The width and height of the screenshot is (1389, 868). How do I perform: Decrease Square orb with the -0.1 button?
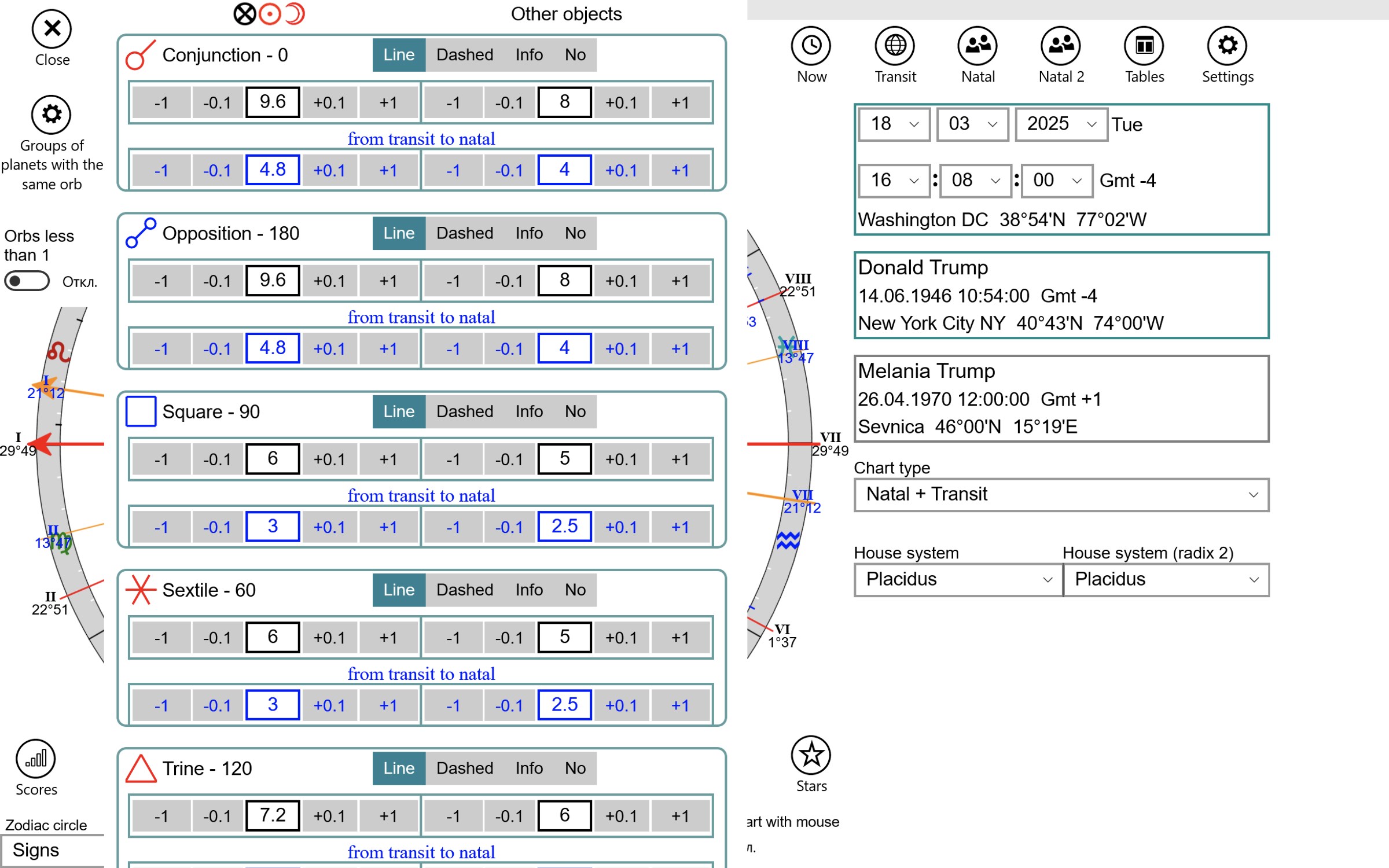pyautogui.click(x=217, y=458)
